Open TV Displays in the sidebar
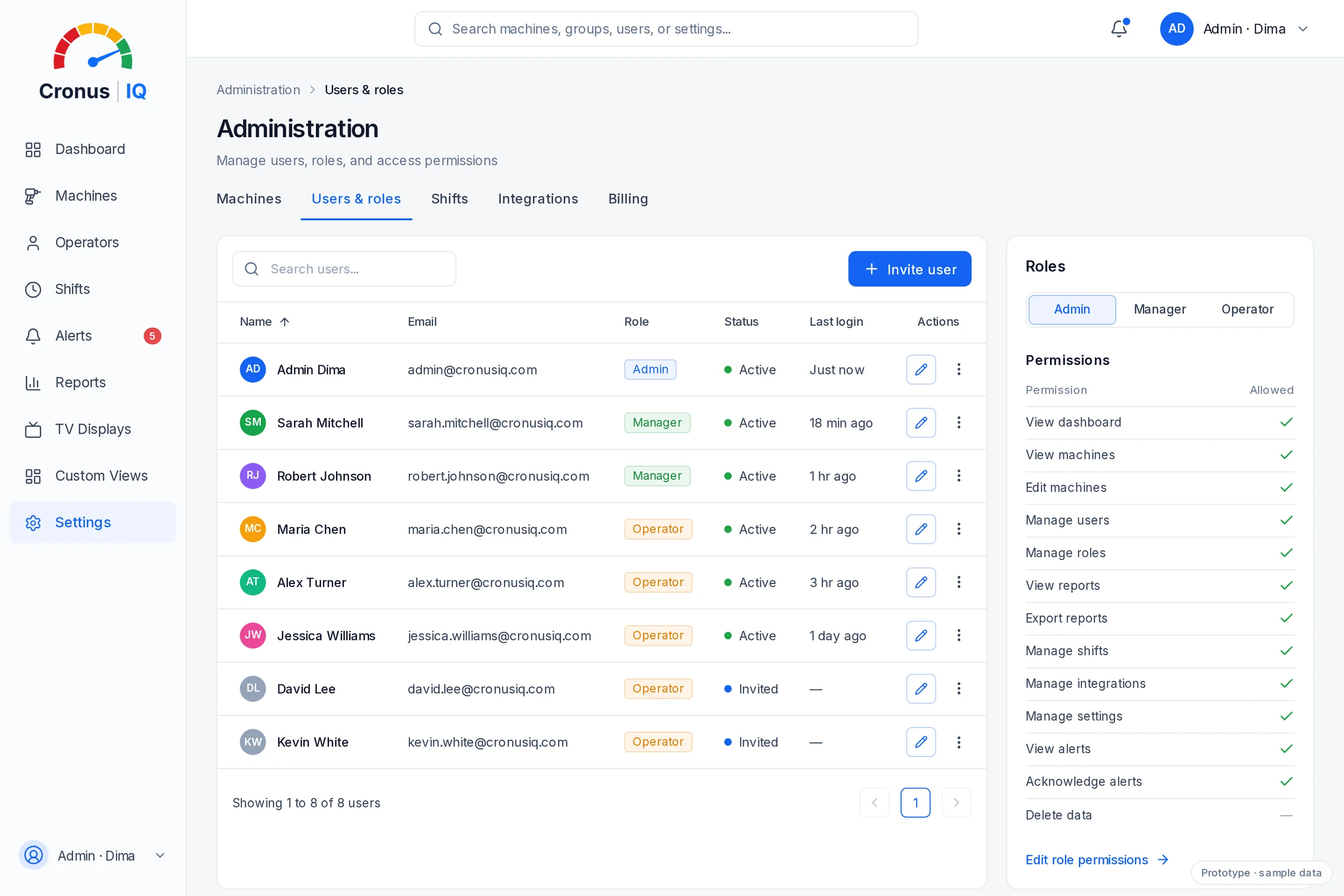Image resolution: width=1344 pixels, height=896 pixels. [92, 429]
